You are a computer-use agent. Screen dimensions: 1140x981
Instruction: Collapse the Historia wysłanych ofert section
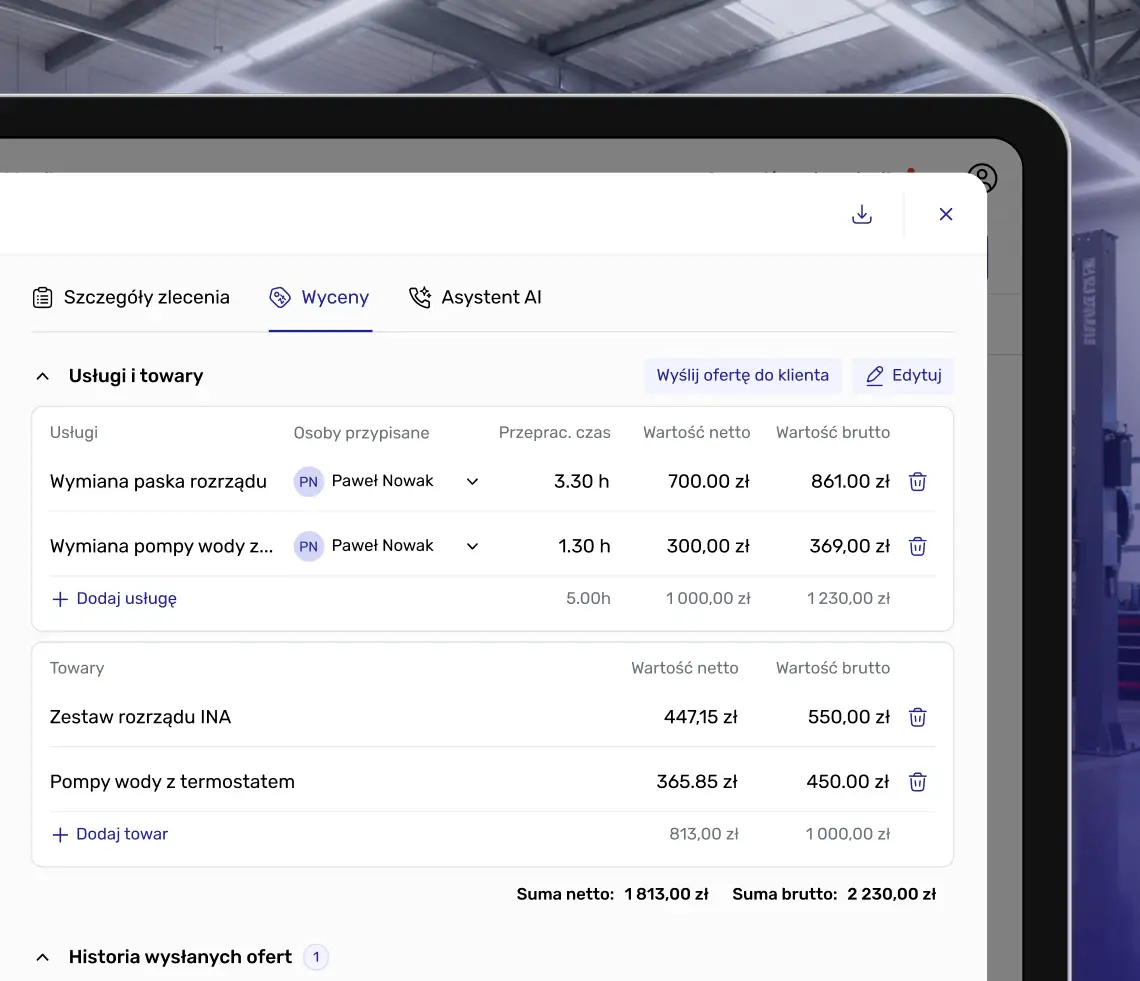[43, 957]
